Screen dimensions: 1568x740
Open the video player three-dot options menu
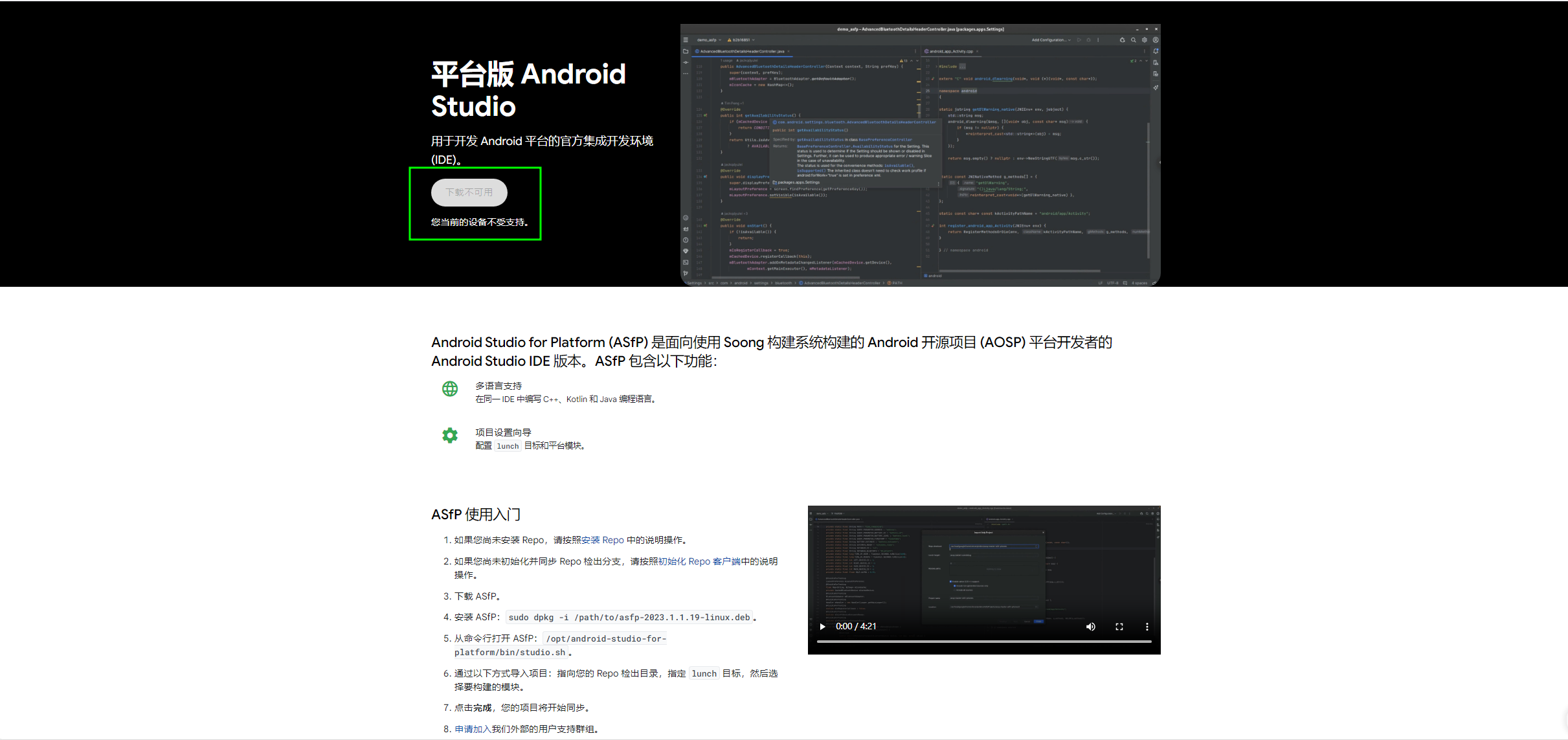[1147, 626]
